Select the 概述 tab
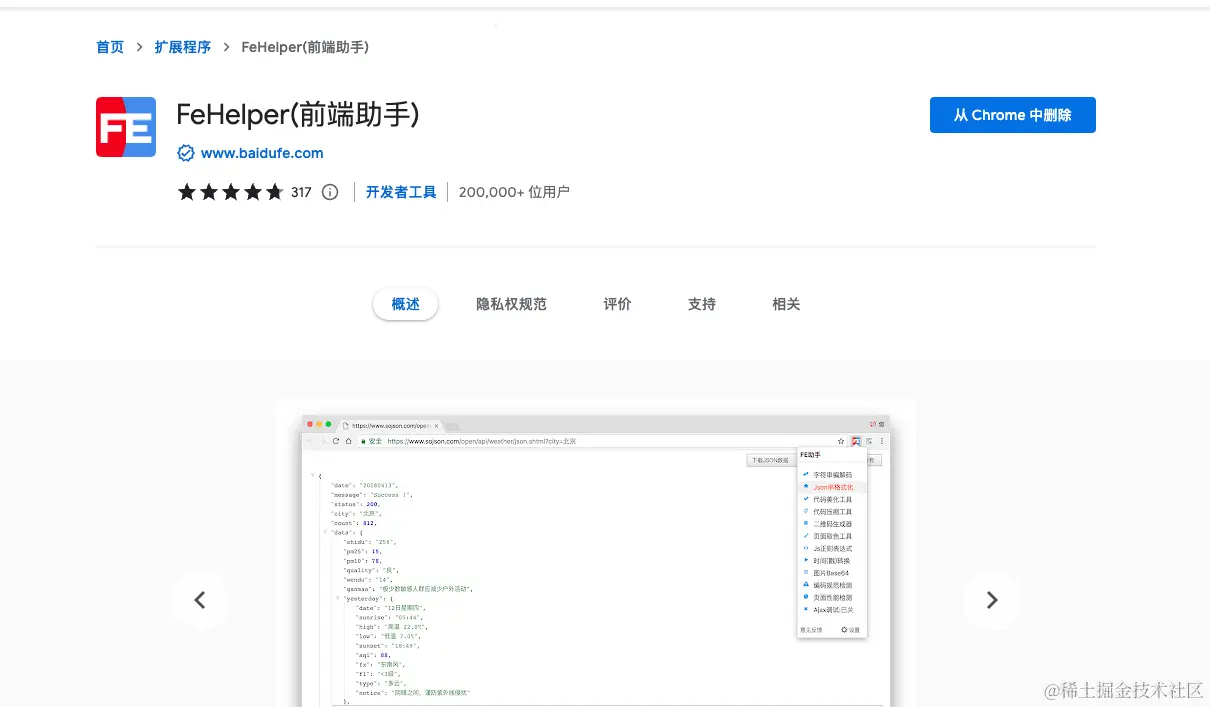The width and height of the screenshot is (1210, 707). click(406, 304)
